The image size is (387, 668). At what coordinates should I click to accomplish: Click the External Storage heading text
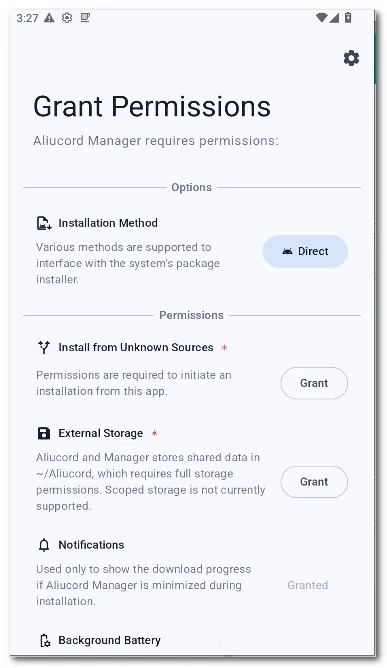click(x=101, y=433)
